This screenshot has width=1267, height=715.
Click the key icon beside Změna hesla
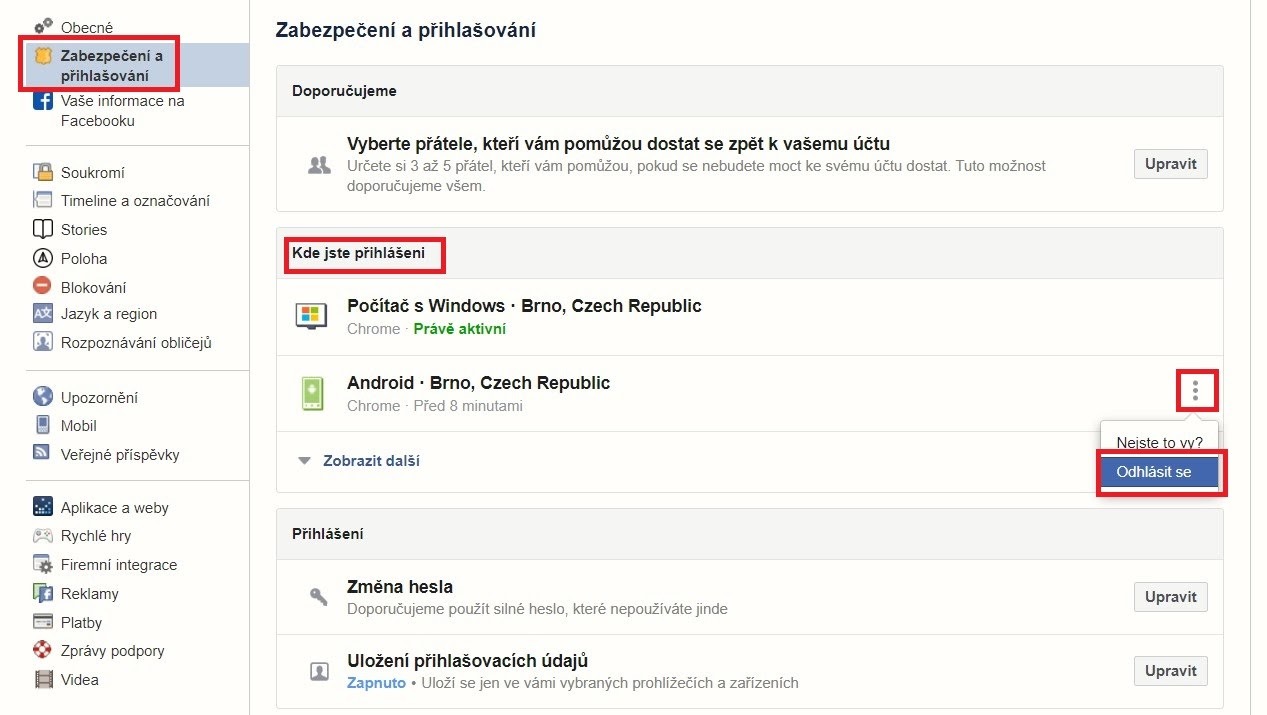point(319,597)
